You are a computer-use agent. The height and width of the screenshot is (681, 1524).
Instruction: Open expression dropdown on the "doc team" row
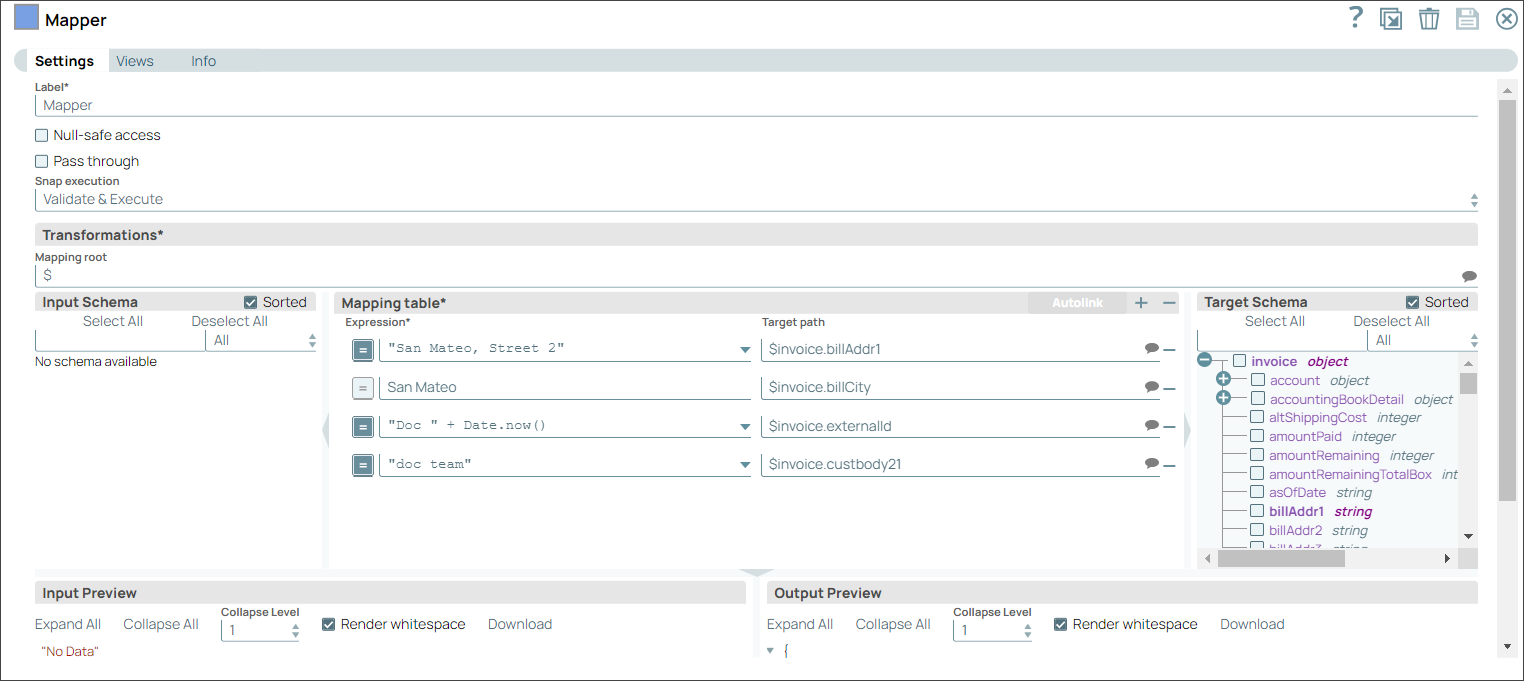coord(744,464)
